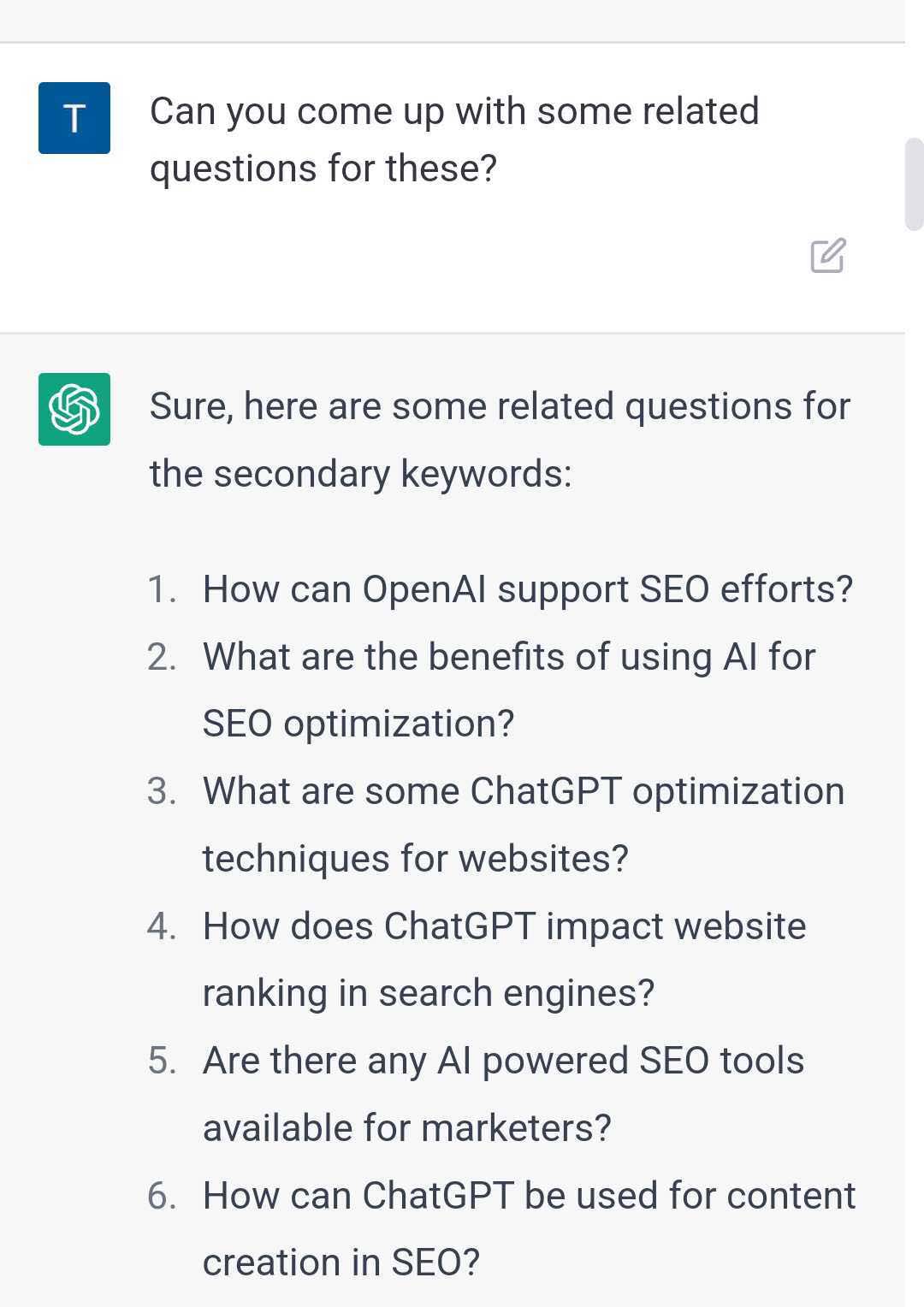Click the list number 4 marker
The image size is (924, 1307).
coord(162,926)
